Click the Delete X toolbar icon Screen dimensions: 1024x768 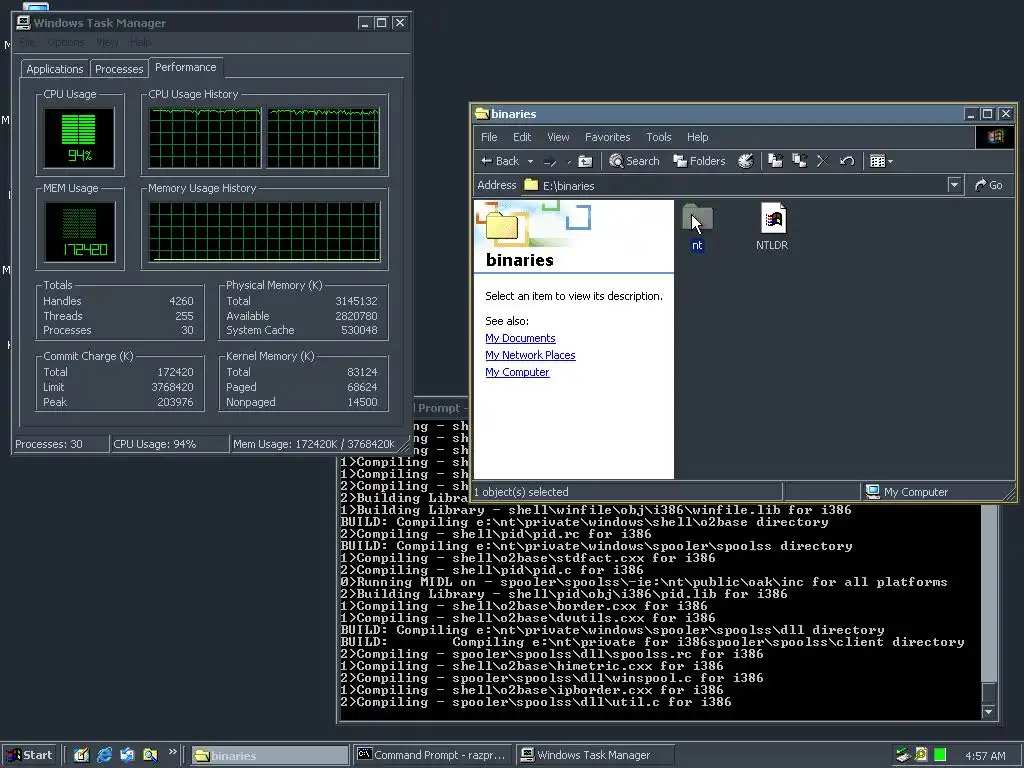823,161
